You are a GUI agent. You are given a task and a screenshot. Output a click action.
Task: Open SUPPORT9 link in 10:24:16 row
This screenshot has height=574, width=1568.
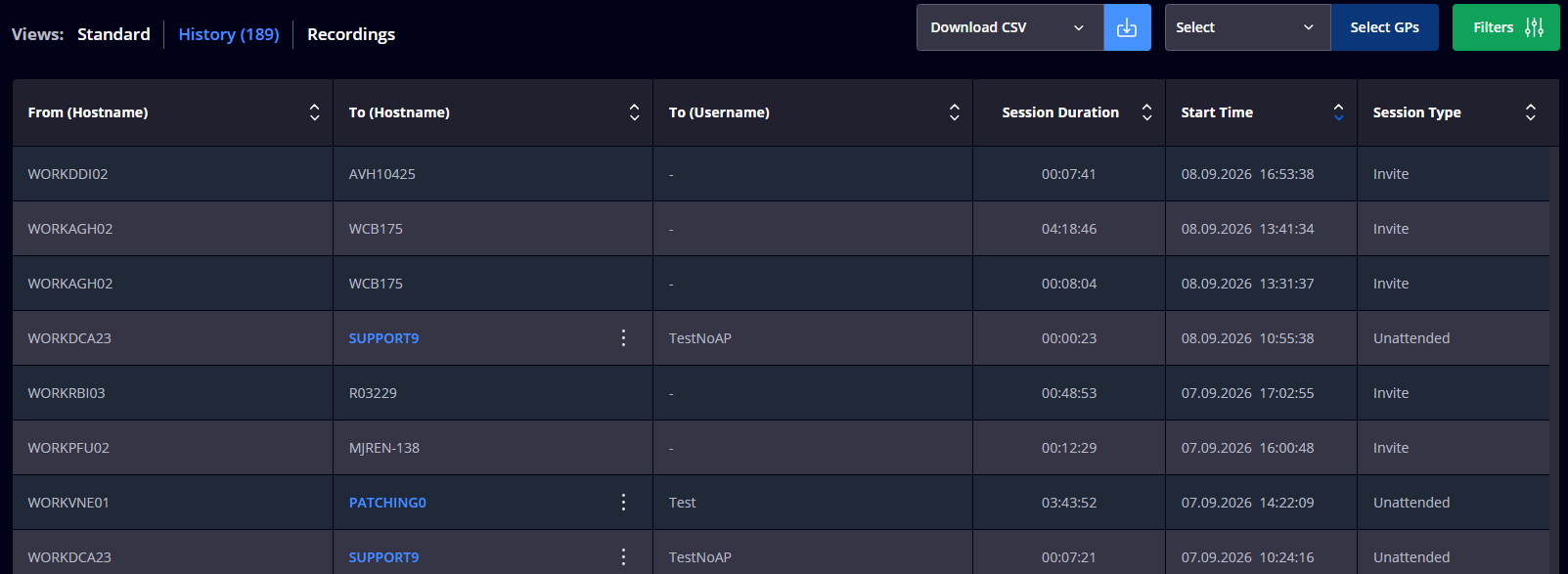pos(383,557)
